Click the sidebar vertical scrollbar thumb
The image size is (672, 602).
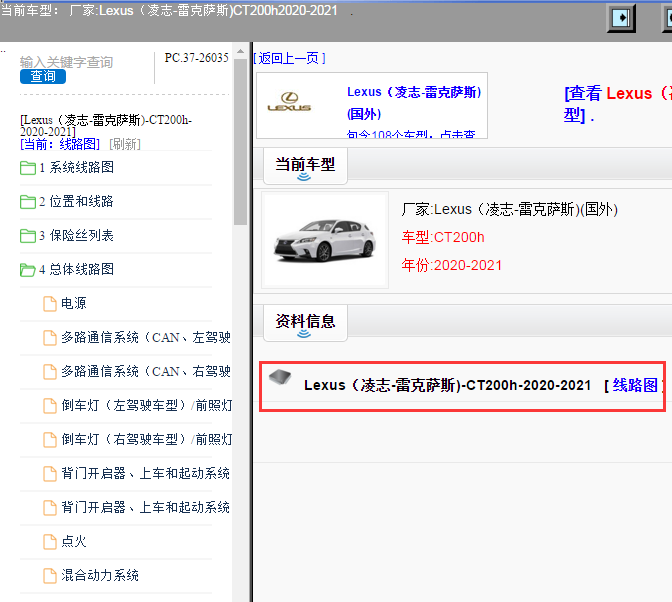(240, 141)
